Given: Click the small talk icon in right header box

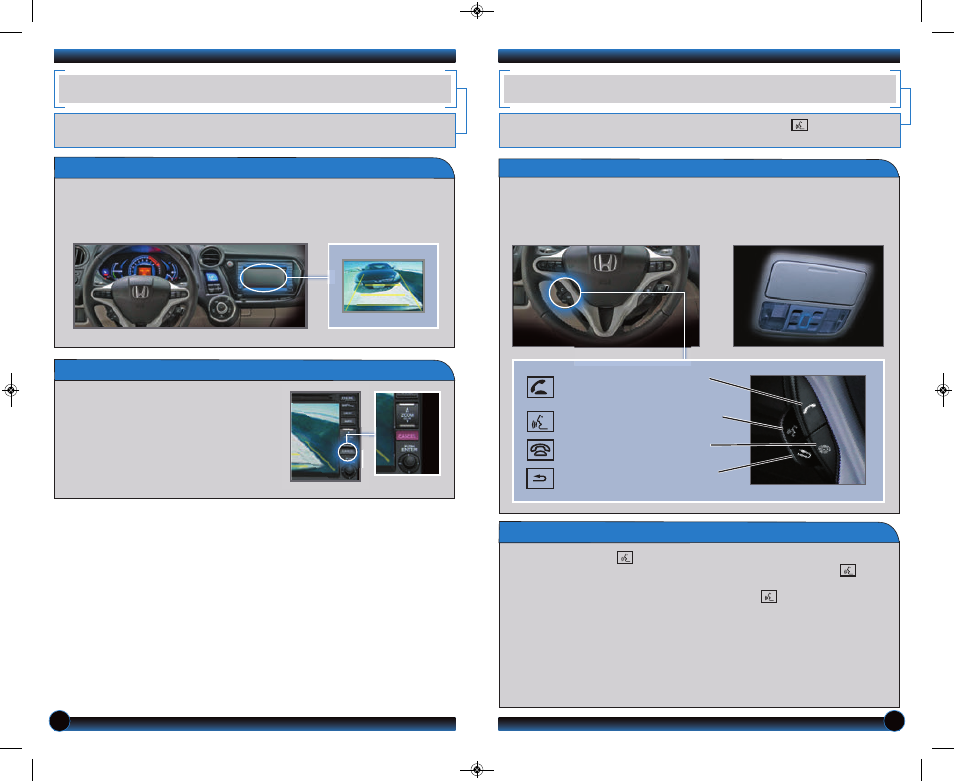Looking at the screenshot, I should pos(799,125).
